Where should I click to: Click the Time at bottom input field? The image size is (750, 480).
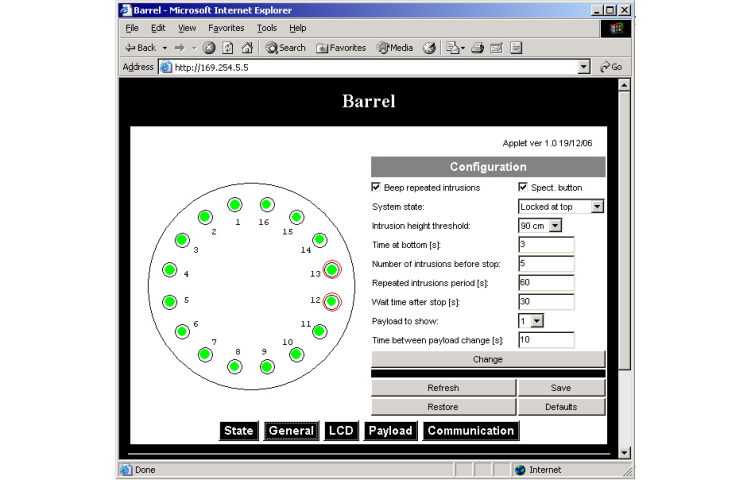coord(546,245)
